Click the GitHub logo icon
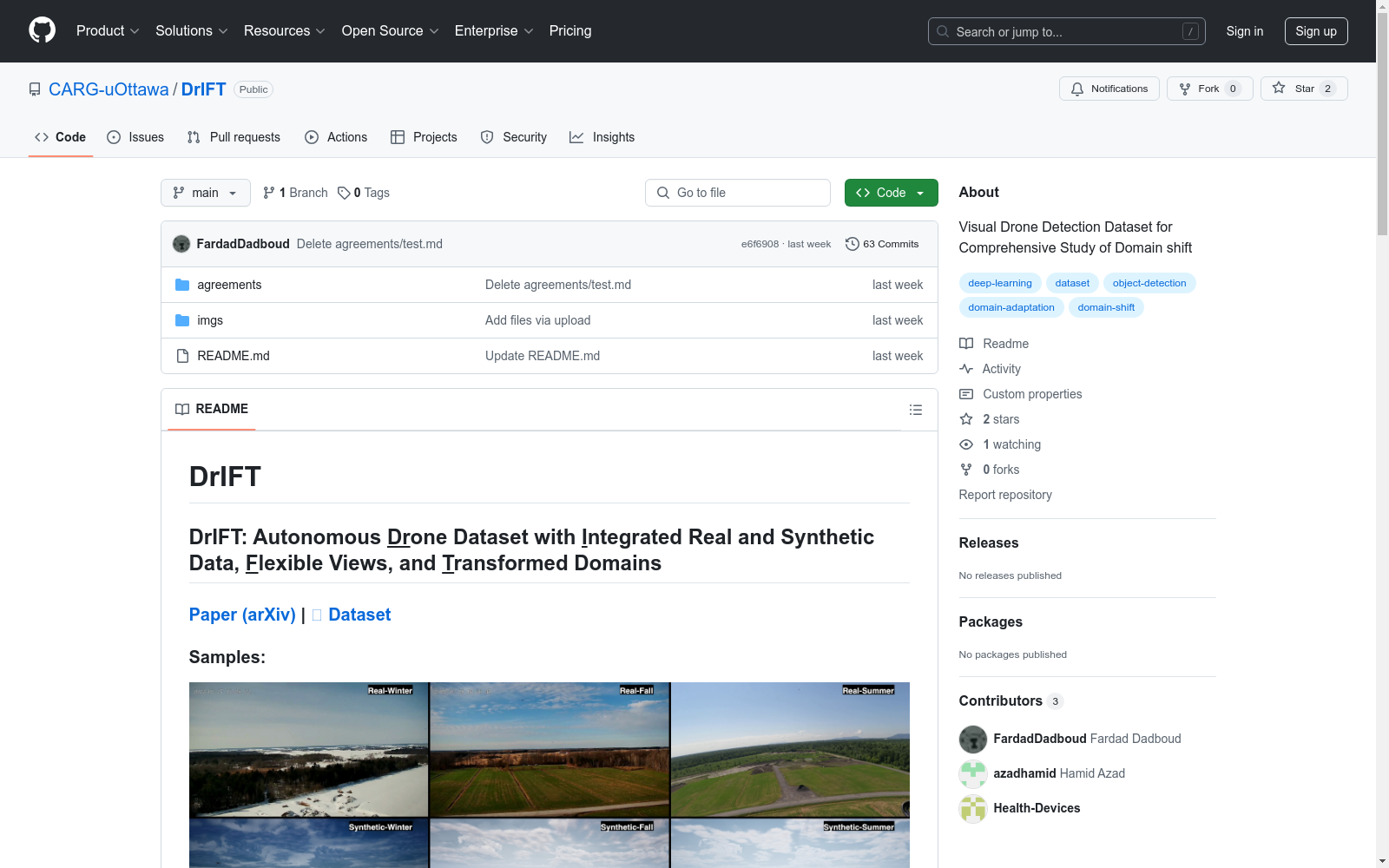 pyautogui.click(x=42, y=30)
